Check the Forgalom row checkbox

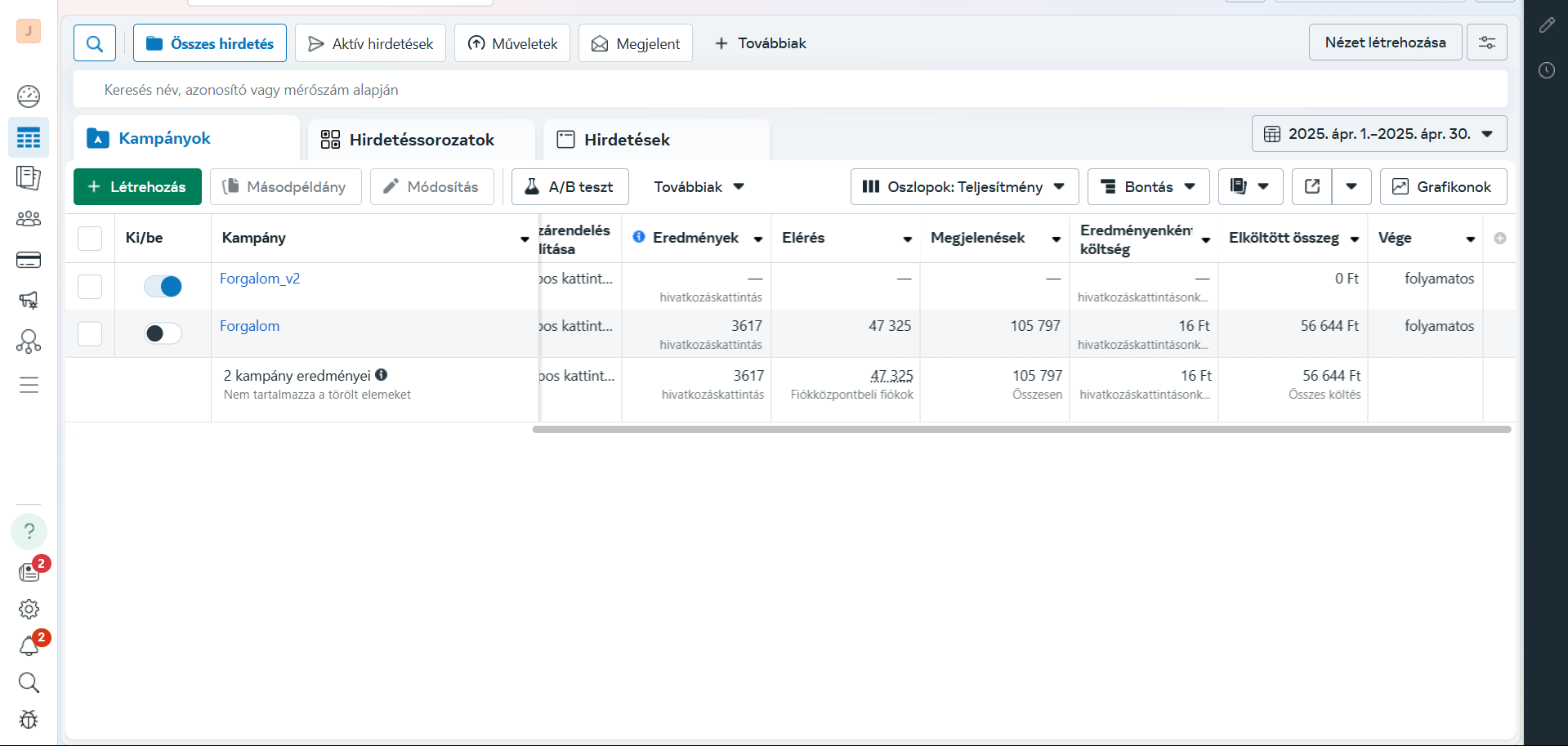click(90, 333)
